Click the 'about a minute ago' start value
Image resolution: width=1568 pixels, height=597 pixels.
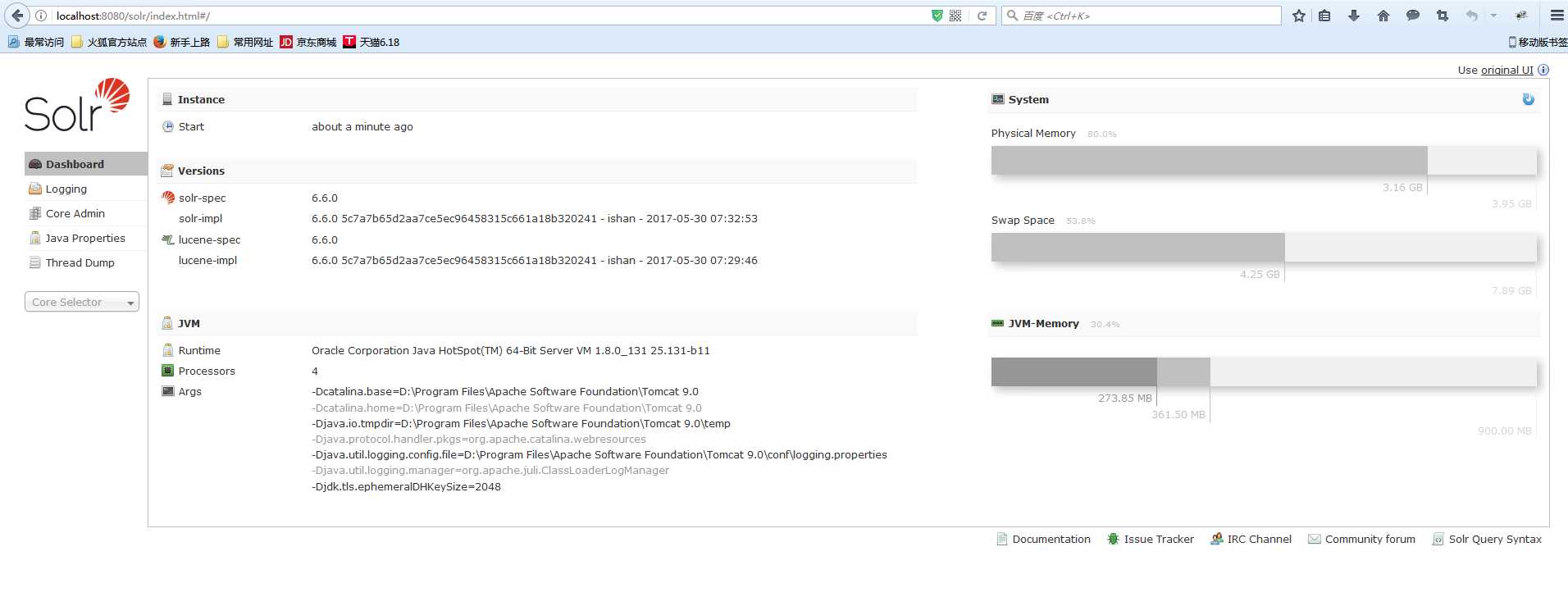click(x=362, y=126)
